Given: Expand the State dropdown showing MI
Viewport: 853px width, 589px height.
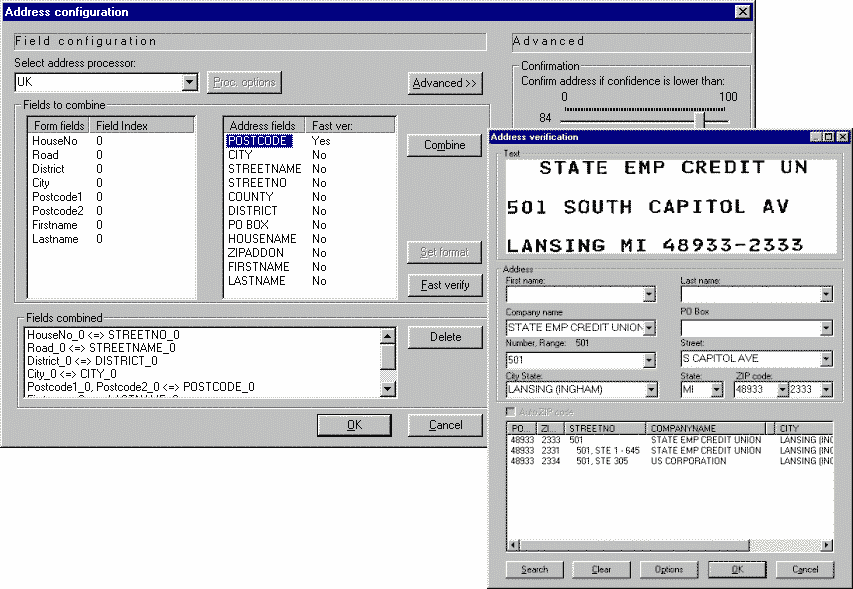Looking at the screenshot, I should [717, 390].
